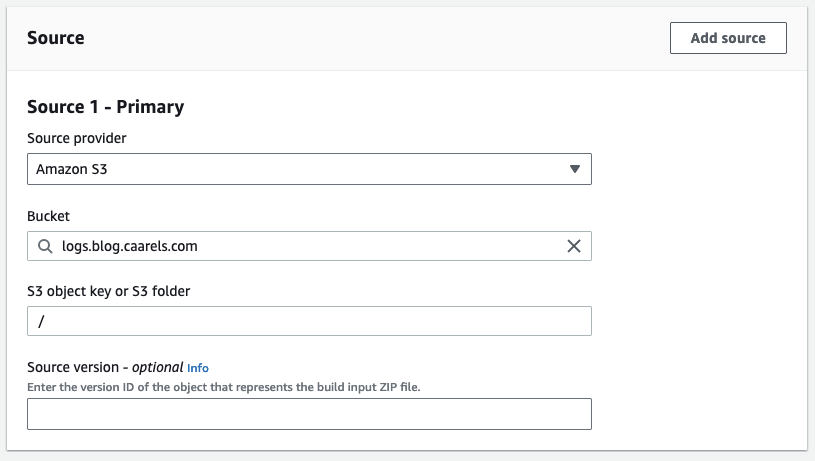Open the Source provider dropdown
The image size is (815, 461).
[x=309, y=169]
